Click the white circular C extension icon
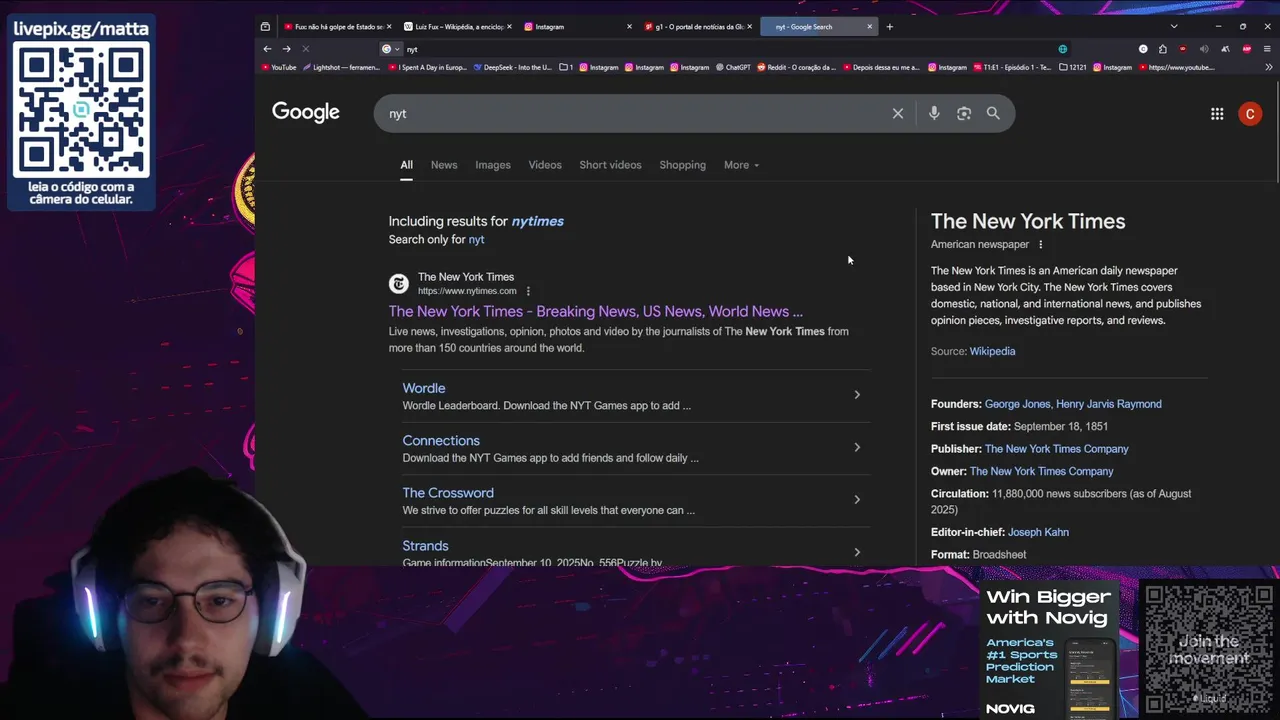This screenshot has height=720, width=1280. pyautogui.click(x=1143, y=49)
